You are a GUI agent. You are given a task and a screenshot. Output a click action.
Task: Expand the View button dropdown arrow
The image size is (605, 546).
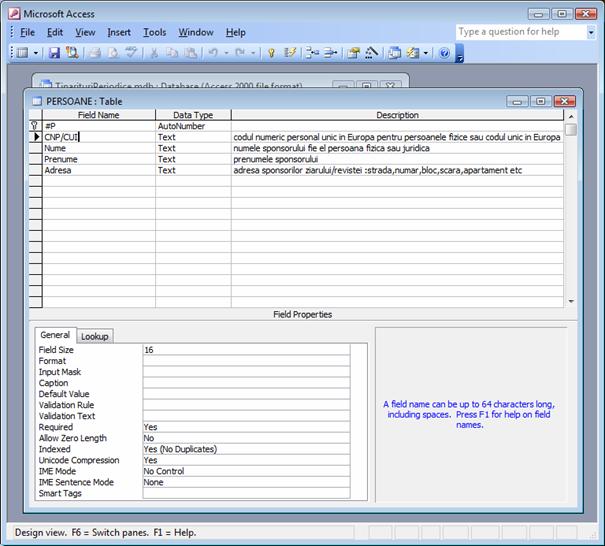point(35,53)
